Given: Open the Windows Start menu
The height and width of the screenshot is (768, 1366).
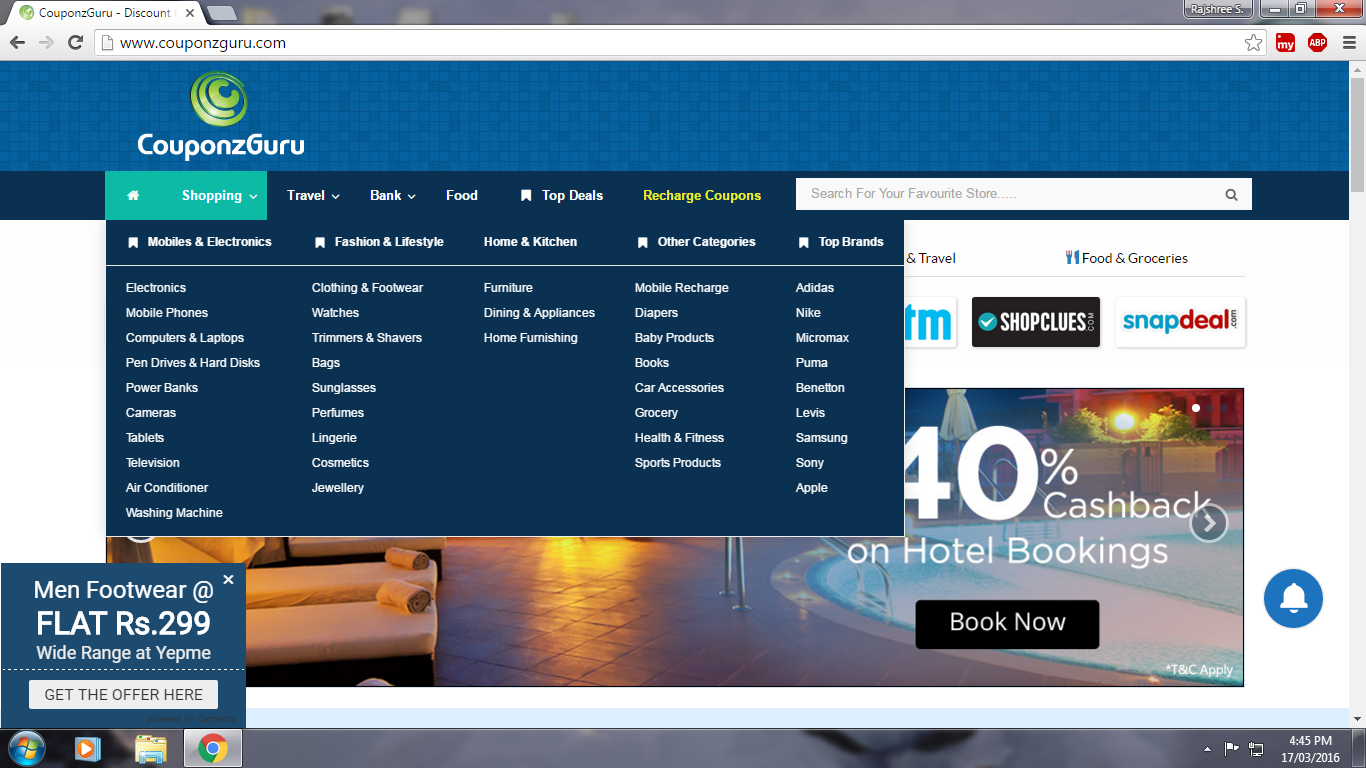Looking at the screenshot, I should [26, 748].
